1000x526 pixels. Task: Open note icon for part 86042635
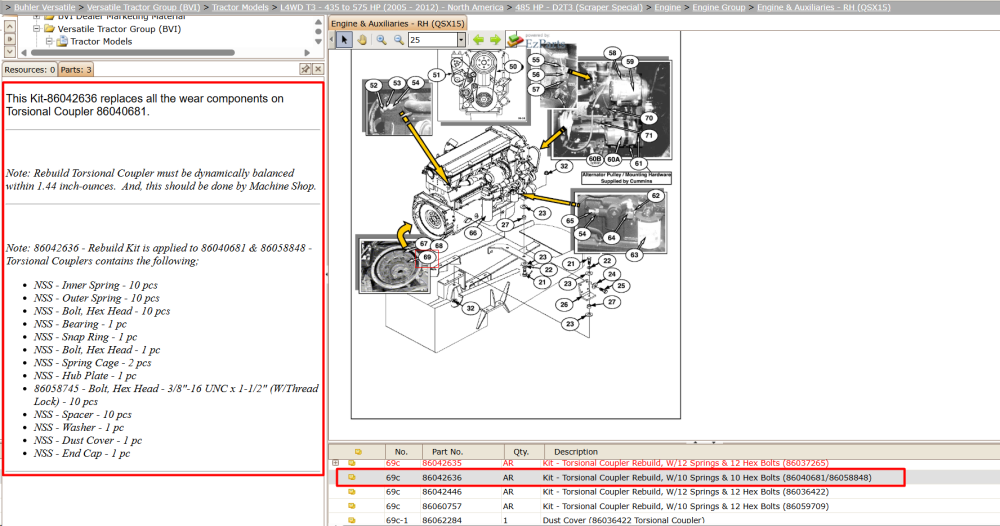tap(351, 463)
